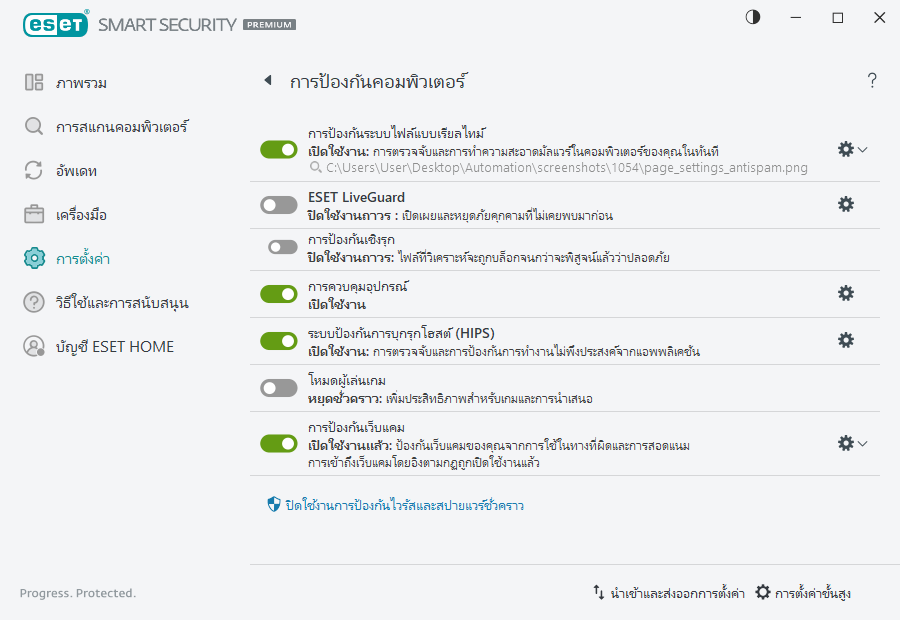Open Device Control settings gear
Viewport: 900px width, 620px height.
click(846, 293)
